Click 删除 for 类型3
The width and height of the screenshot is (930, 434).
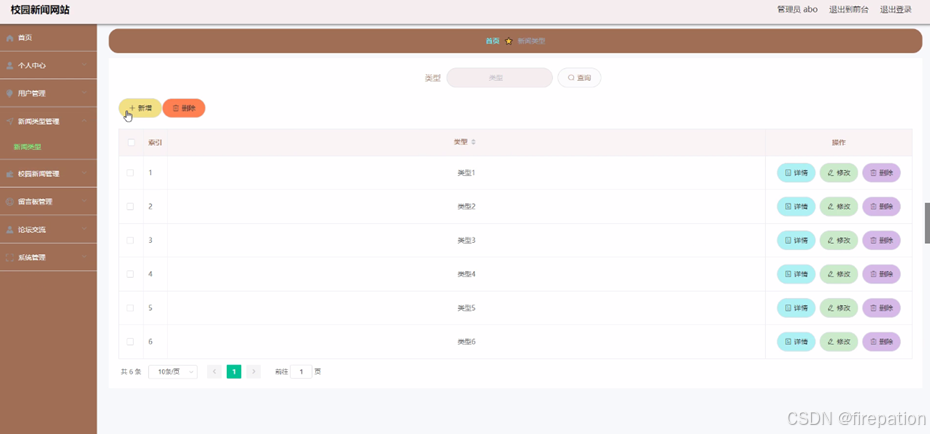(881, 240)
